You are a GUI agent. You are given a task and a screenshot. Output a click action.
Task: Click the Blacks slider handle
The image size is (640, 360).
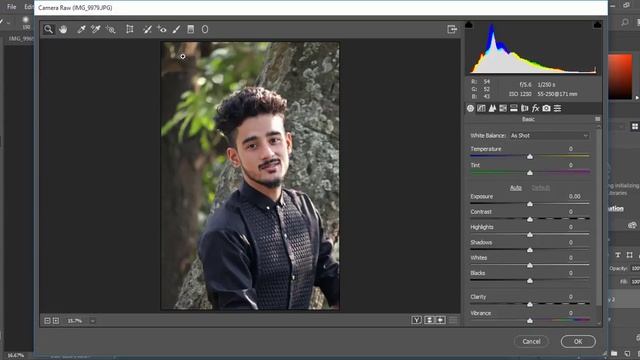530,281
